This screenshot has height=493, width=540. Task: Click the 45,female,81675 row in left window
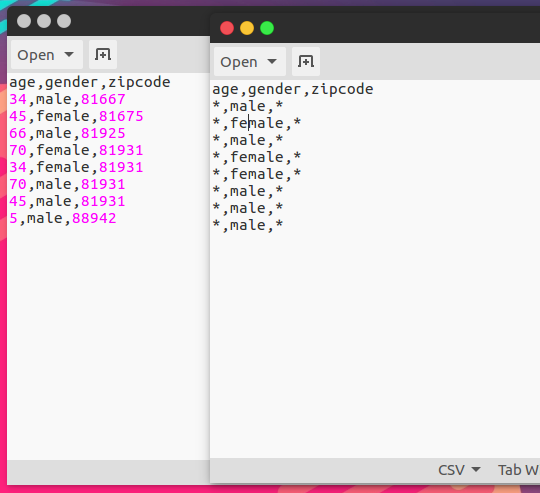pos(76,116)
